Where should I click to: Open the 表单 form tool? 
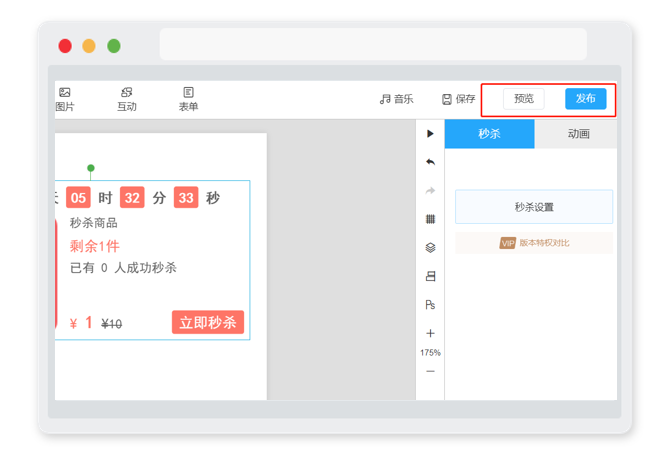click(188, 99)
